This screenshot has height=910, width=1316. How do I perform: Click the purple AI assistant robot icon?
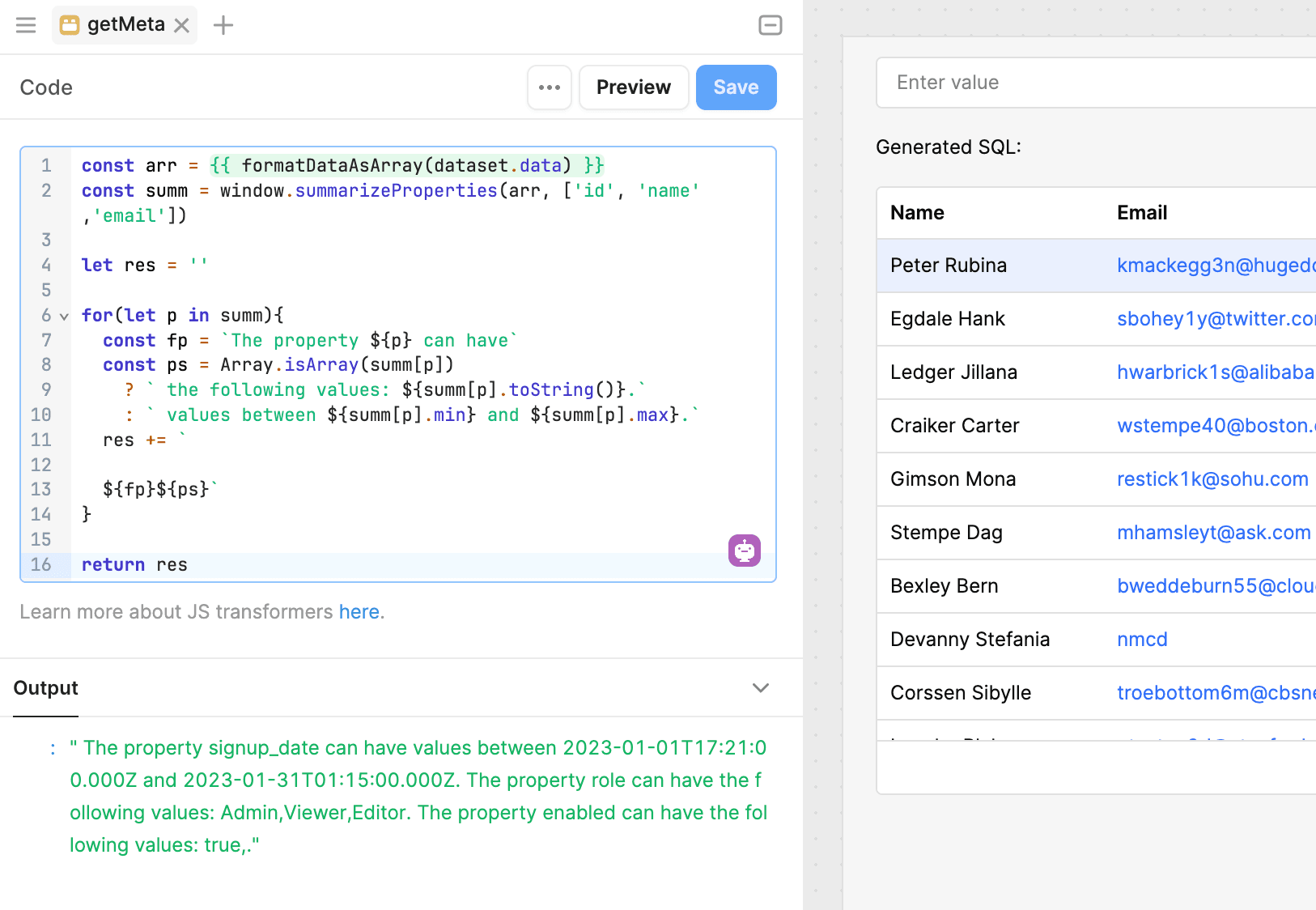point(744,551)
